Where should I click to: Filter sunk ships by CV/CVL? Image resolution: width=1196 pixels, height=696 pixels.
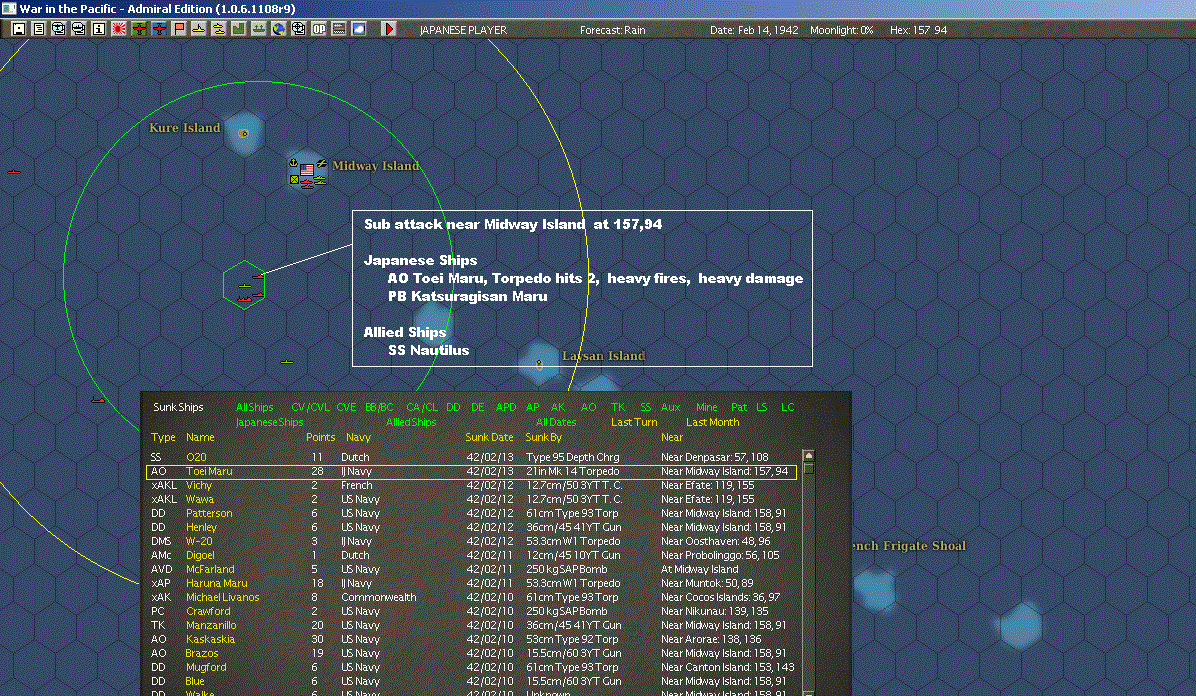point(310,408)
